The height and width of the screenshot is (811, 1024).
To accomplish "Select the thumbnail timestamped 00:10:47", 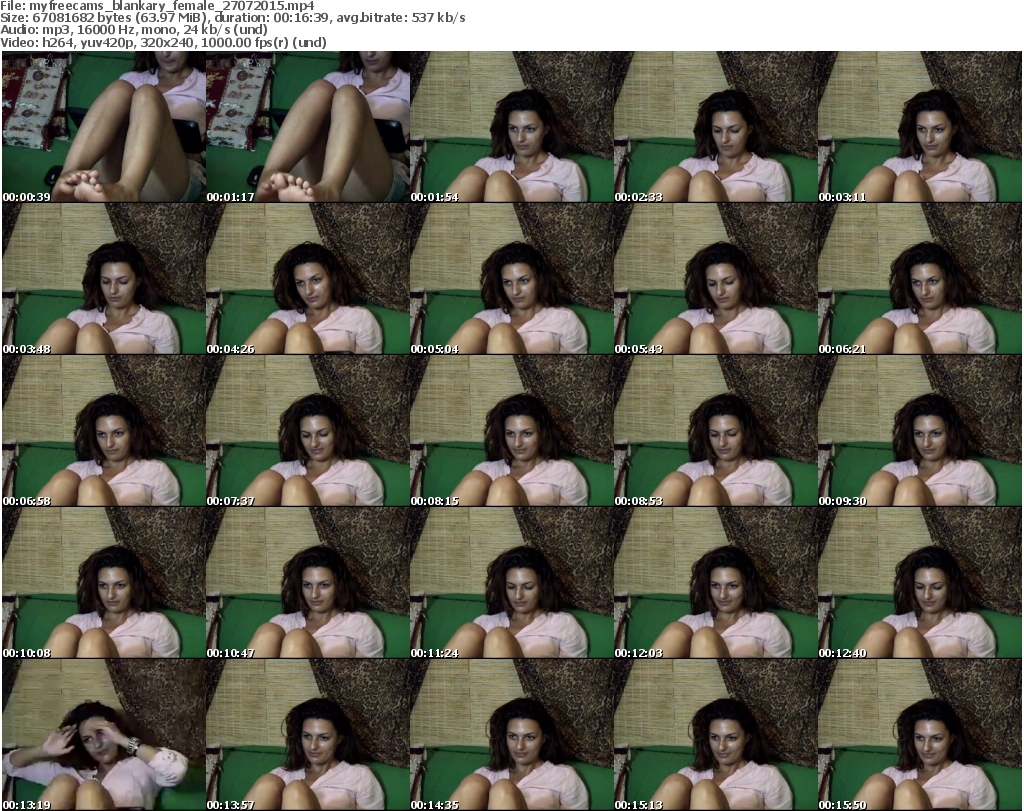I will pos(308,582).
